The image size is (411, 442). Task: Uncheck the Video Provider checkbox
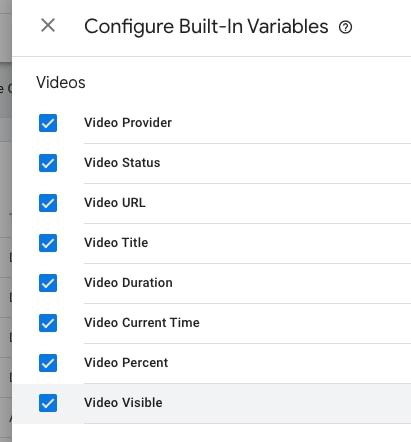tap(48, 123)
